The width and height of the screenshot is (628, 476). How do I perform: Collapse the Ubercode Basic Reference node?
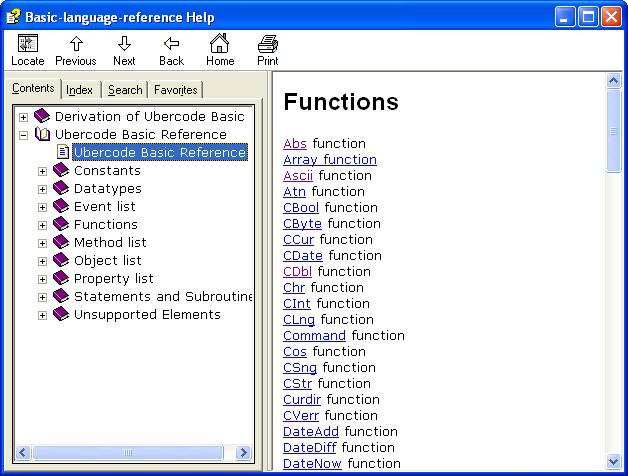click(24, 135)
